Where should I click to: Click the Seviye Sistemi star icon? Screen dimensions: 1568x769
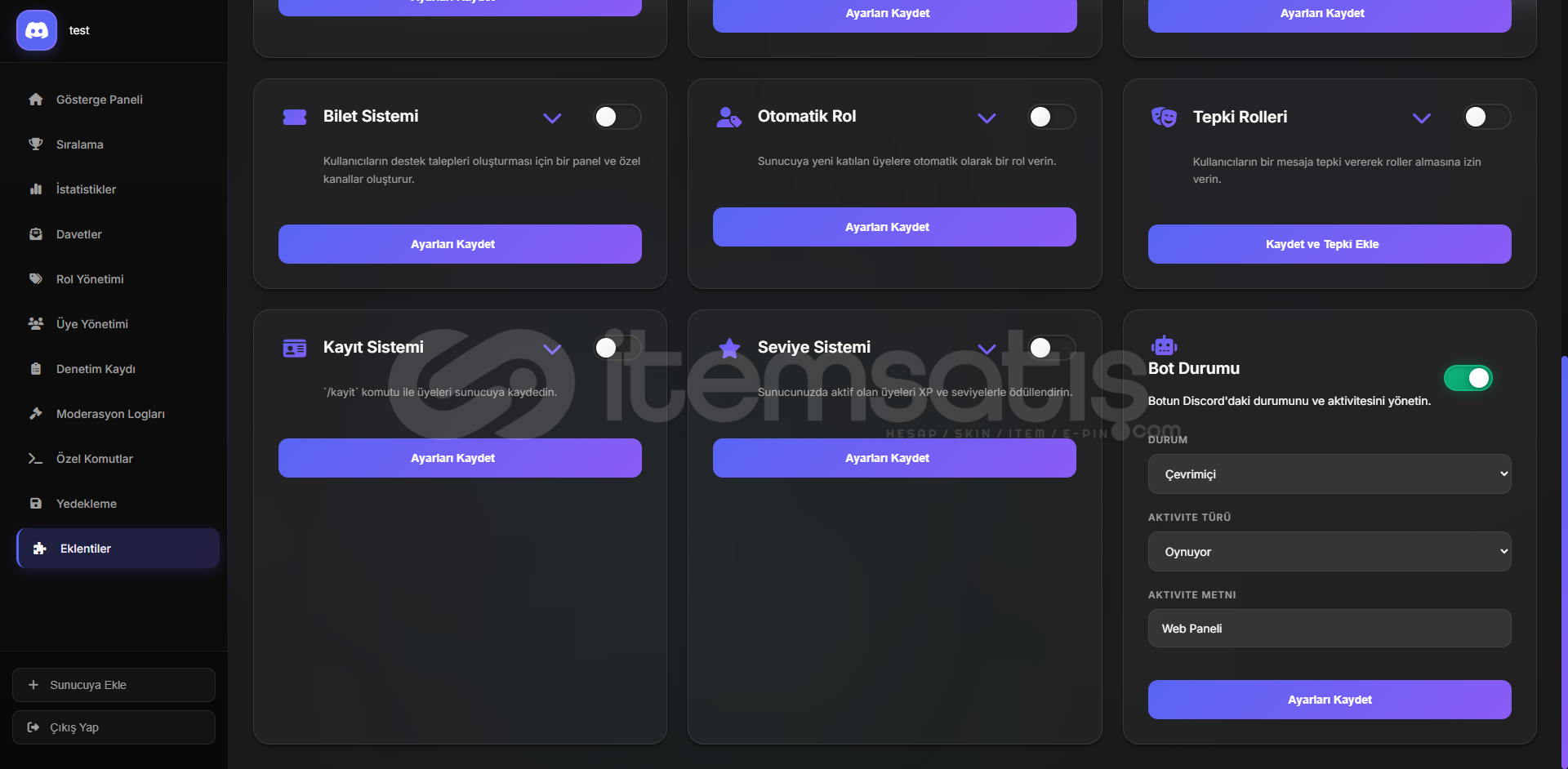729,349
